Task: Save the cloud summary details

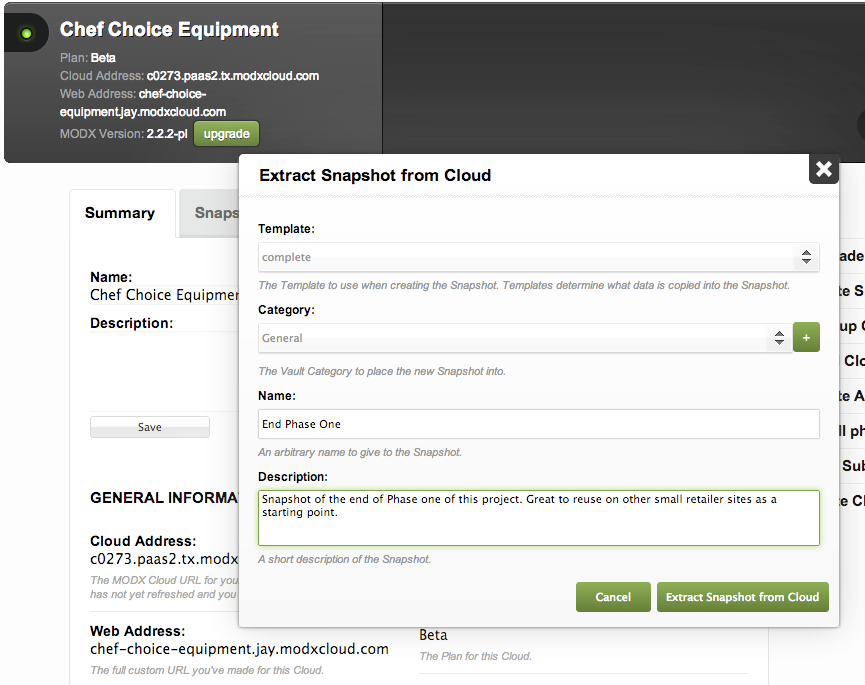Action: [x=150, y=427]
